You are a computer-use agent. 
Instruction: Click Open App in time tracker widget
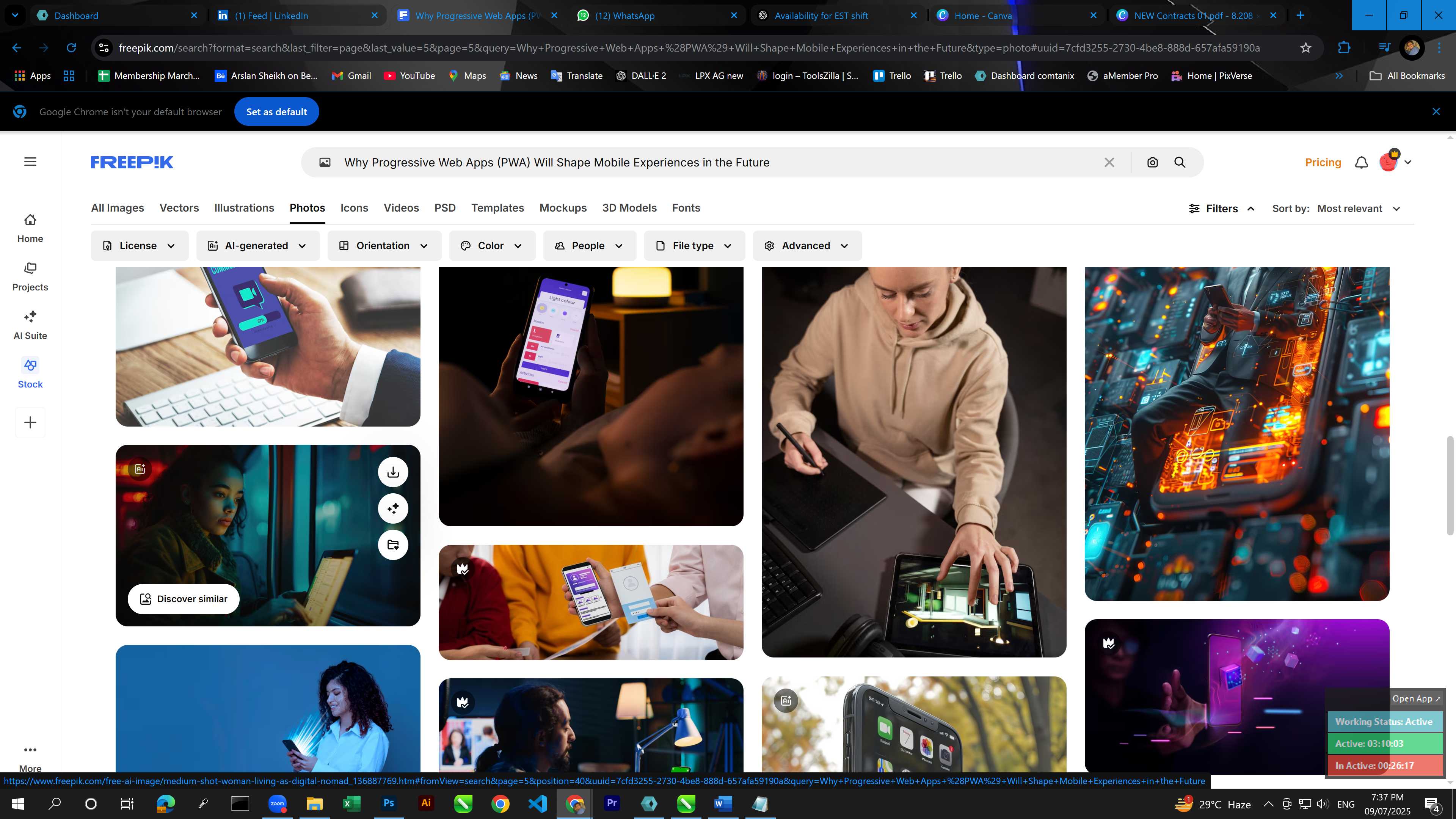tap(1415, 698)
